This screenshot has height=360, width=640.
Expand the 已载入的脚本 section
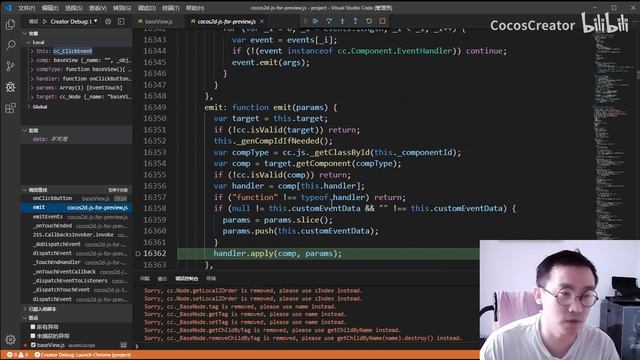coord(76,309)
